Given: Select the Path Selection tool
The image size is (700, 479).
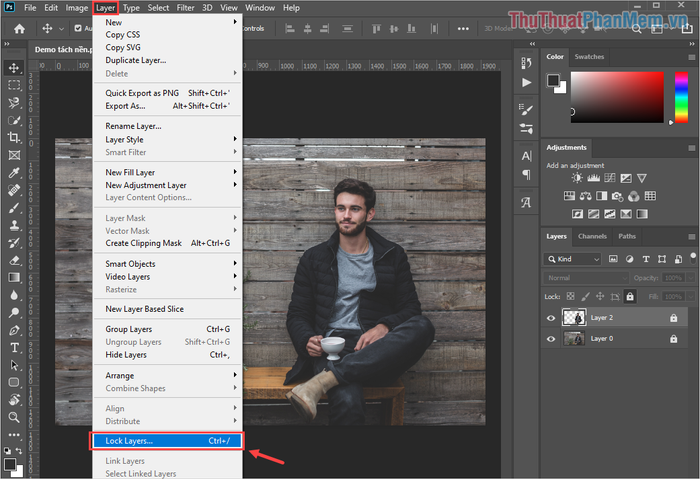Looking at the screenshot, I should click(x=14, y=365).
